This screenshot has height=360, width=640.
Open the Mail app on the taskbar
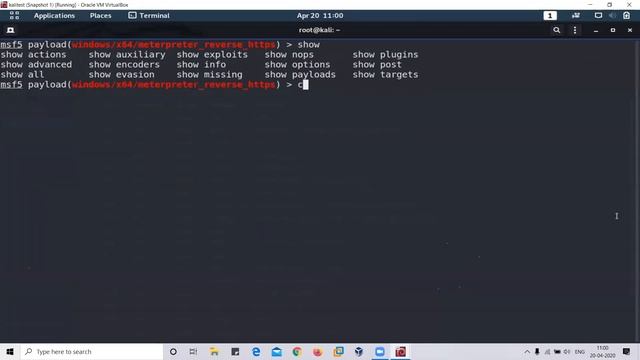(x=276, y=351)
